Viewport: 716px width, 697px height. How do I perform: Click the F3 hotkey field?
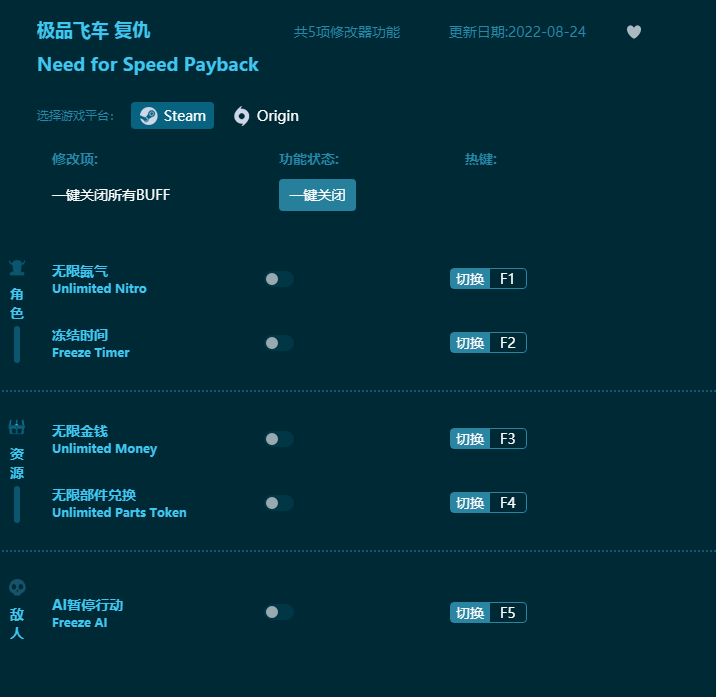[x=508, y=438]
